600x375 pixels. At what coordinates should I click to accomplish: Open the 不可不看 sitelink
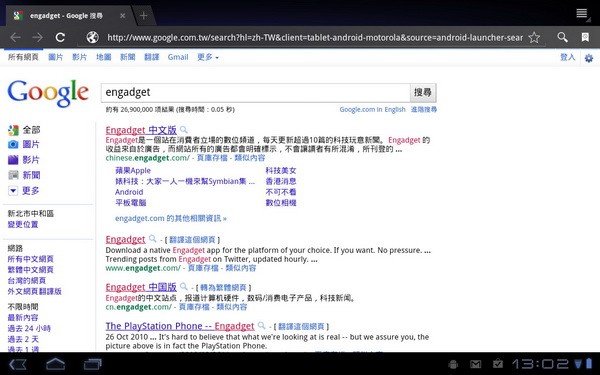(x=281, y=192)
